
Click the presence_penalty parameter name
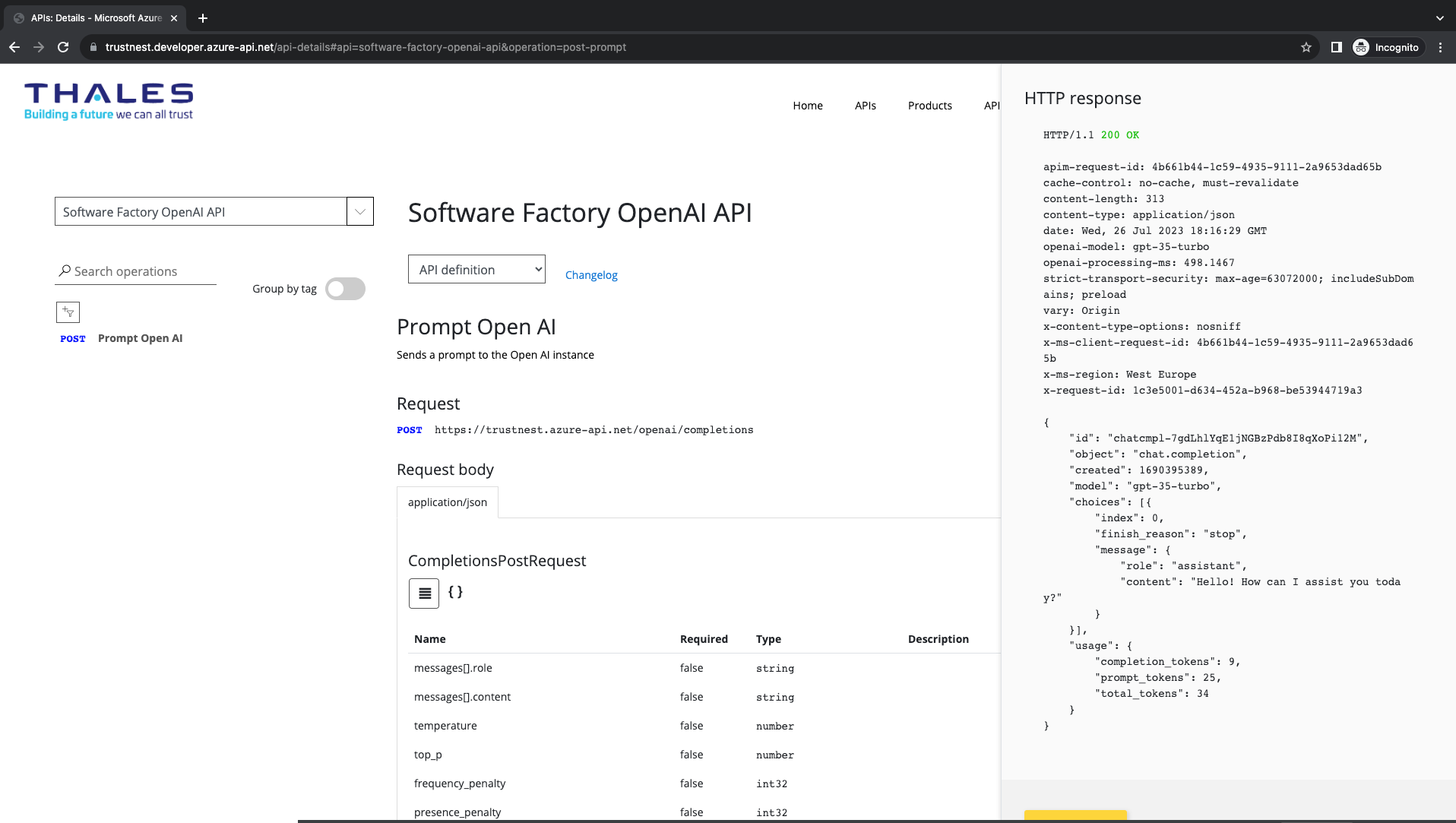pyautogui.click(x=457, y=812)
